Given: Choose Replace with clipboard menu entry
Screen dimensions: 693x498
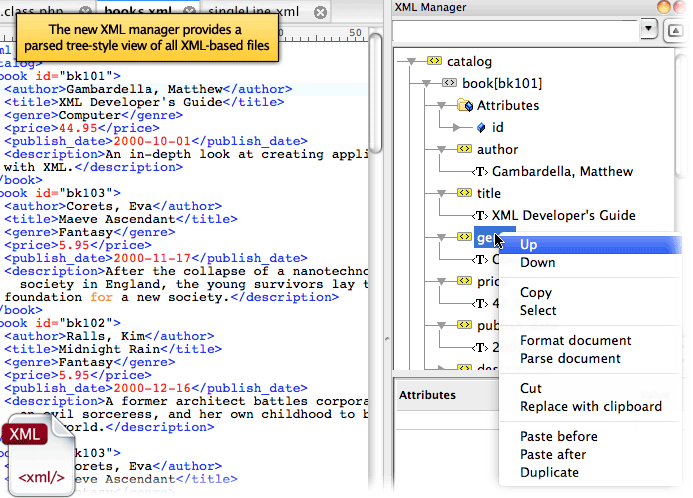Looking at the screenshot, I should click(590, 407).
